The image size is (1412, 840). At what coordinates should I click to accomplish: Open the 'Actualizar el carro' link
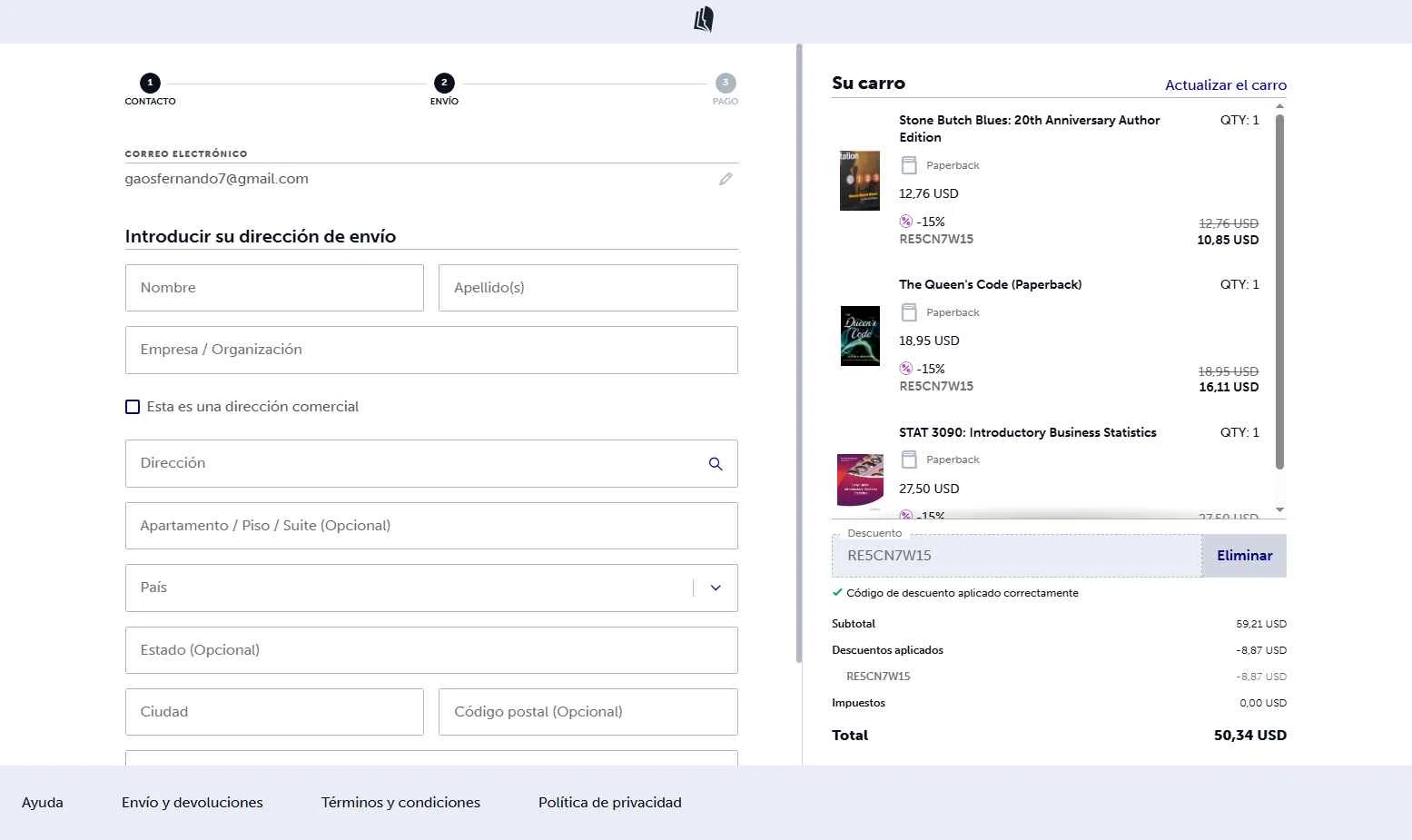[1225, 84]
